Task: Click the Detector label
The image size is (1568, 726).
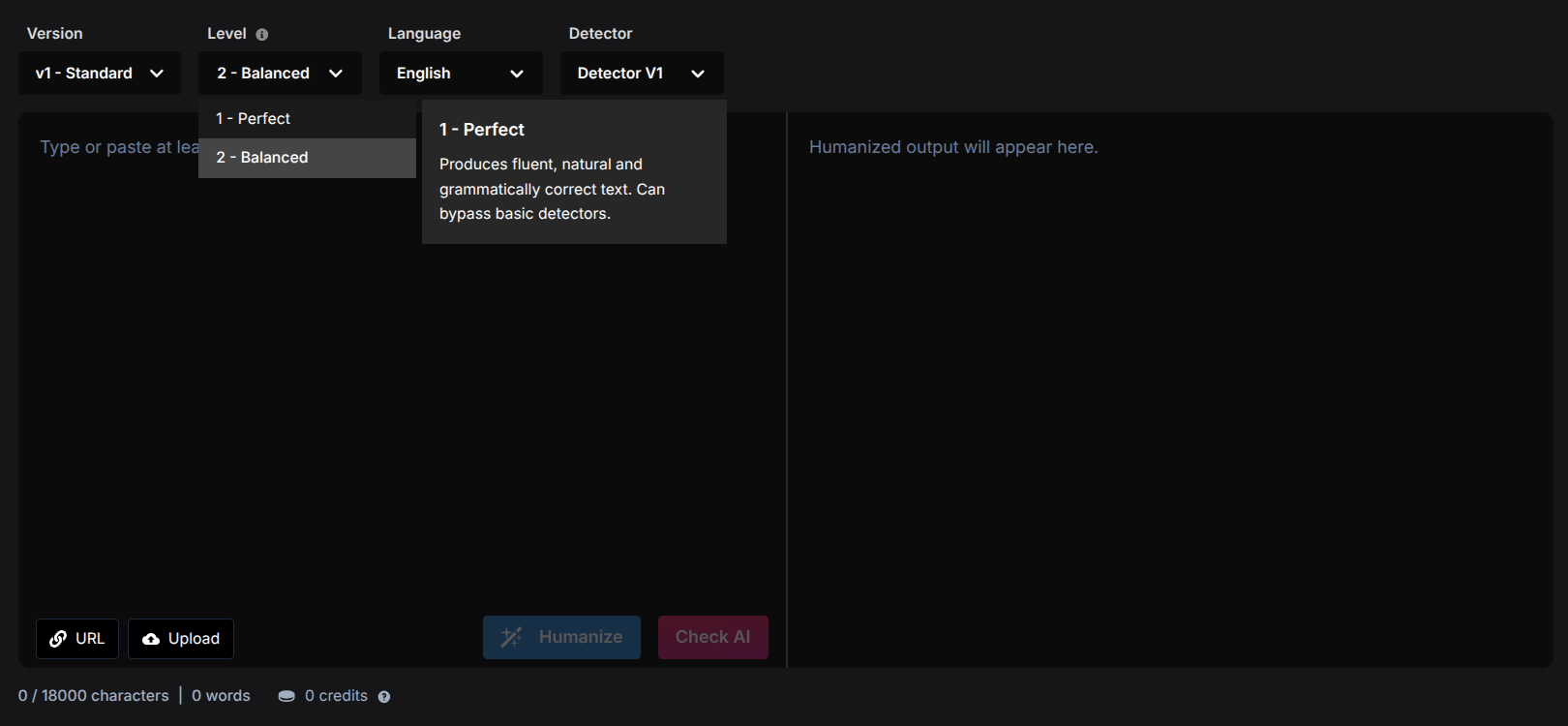Action: coord(600,34)
